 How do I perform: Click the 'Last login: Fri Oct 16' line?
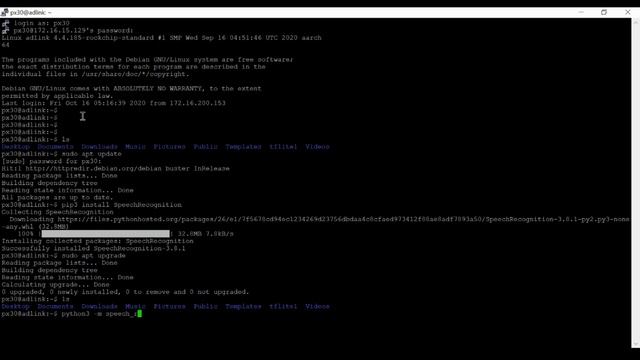(x=113, y=103)
